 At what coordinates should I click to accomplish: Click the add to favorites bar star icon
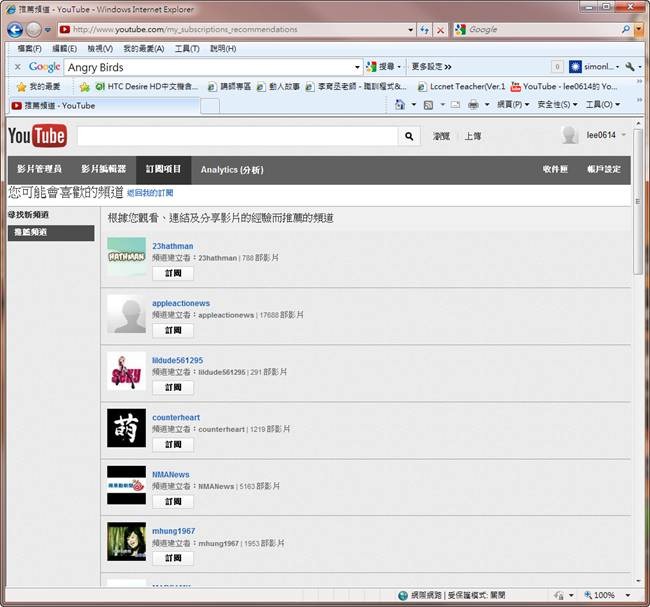coord(85,87)
